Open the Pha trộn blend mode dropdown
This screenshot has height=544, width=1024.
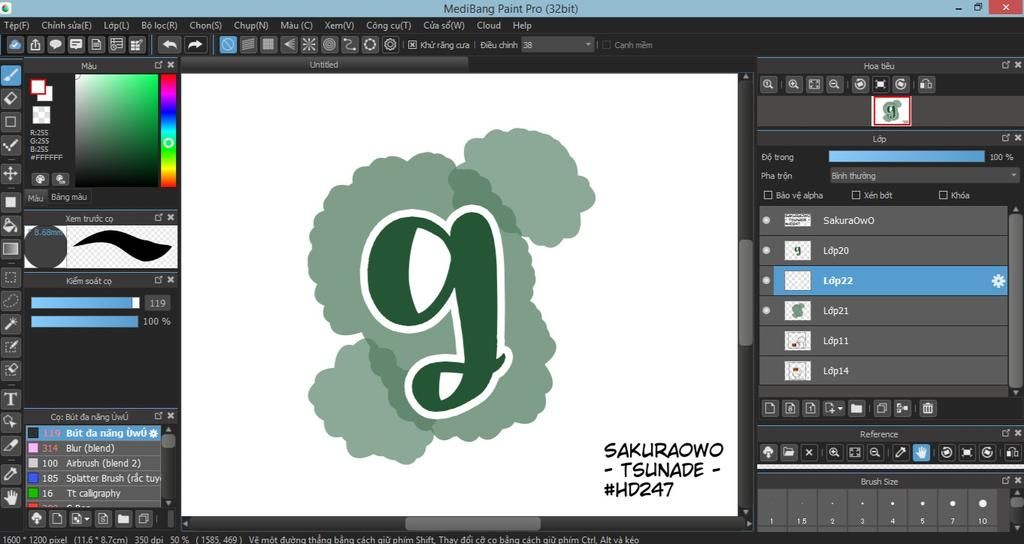click(x=923, y=176)
